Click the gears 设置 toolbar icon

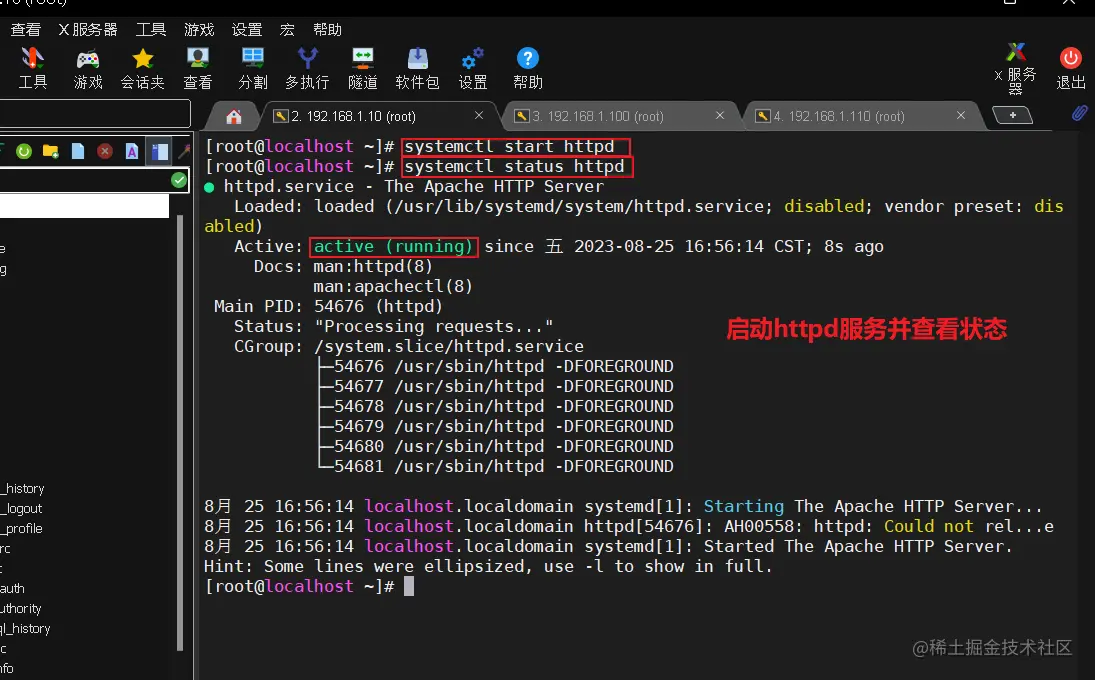pyautogui.click(x=473, y=68)
